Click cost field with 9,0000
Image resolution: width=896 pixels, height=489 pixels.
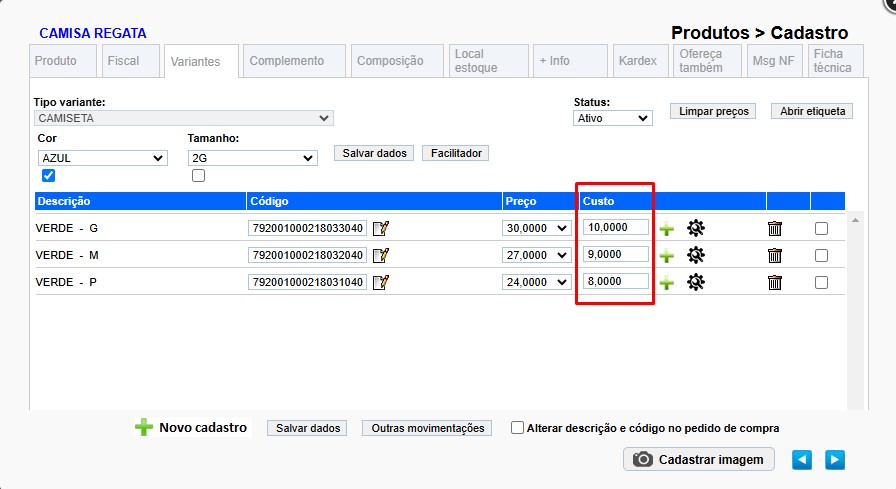click(x=616, y=254)
